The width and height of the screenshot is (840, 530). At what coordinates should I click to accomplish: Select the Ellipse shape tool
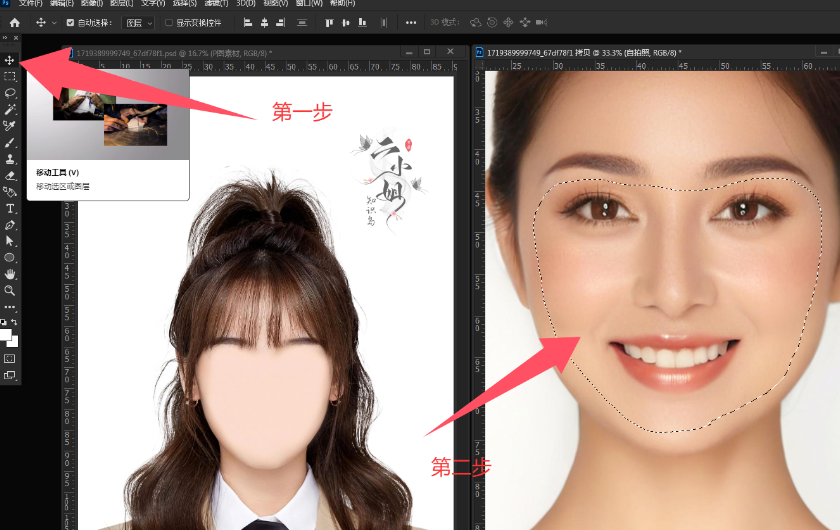(10, 258)
